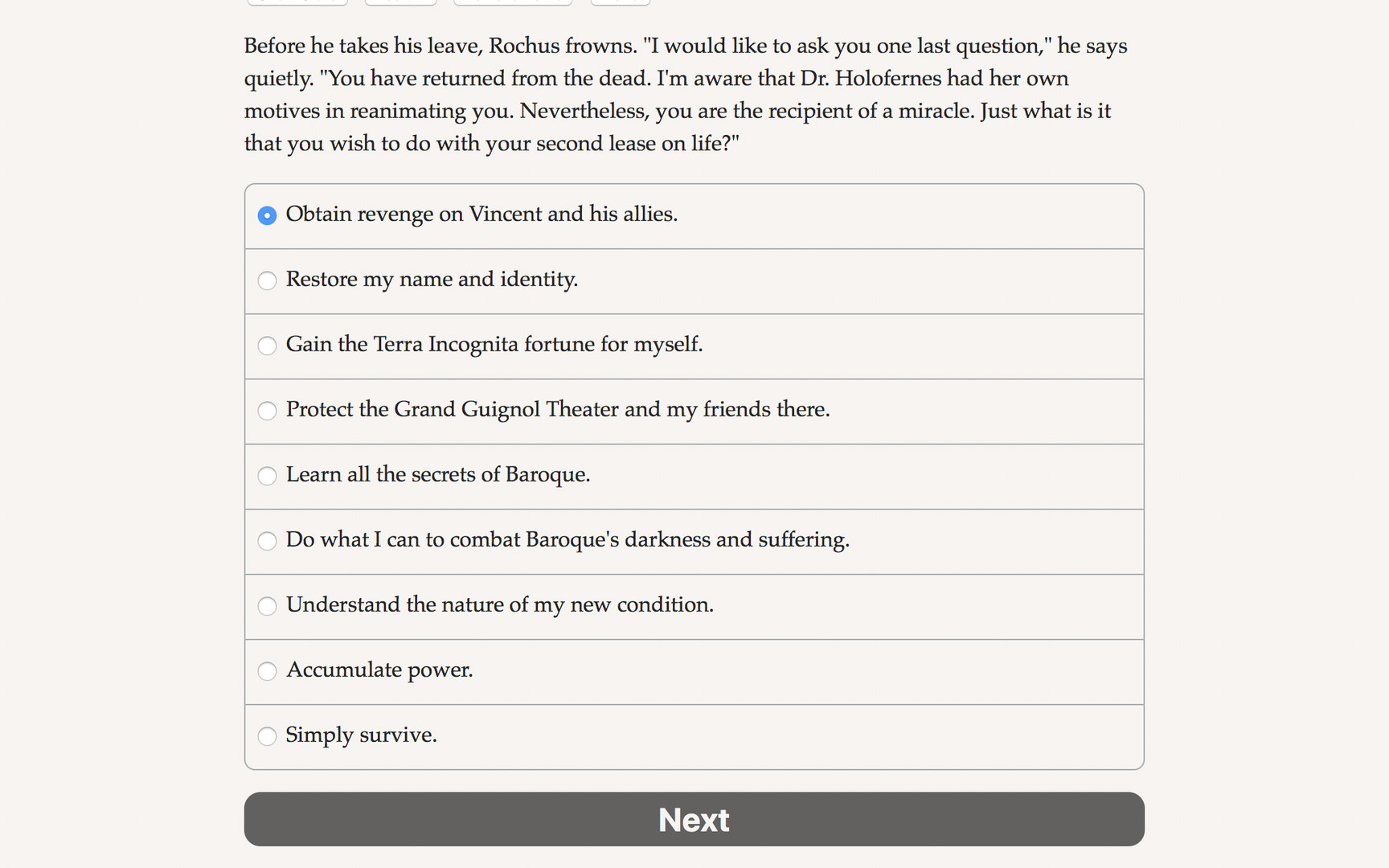Advance the story using Next

694,819
